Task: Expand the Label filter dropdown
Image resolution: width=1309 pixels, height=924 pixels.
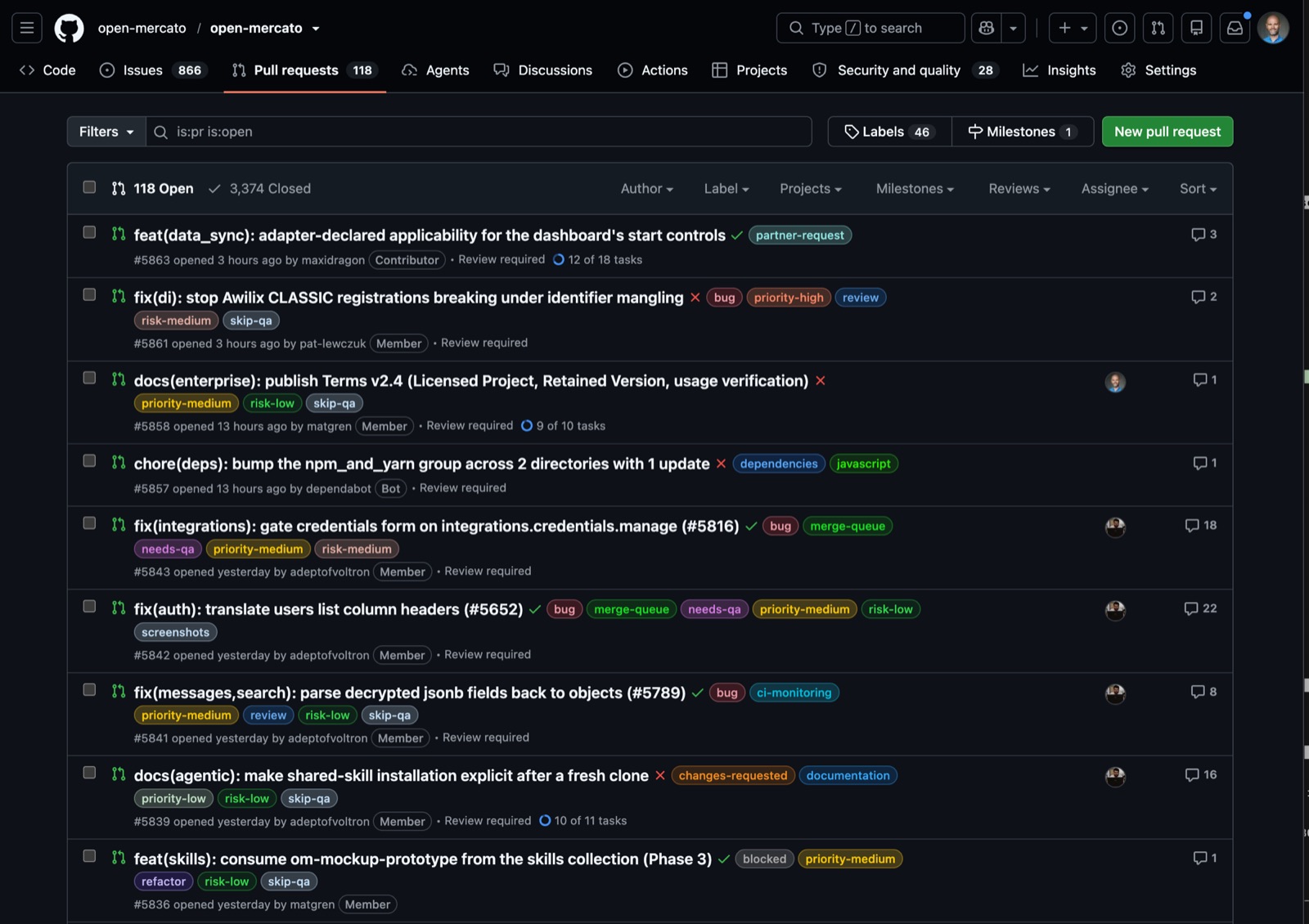Action: (726, 189)
